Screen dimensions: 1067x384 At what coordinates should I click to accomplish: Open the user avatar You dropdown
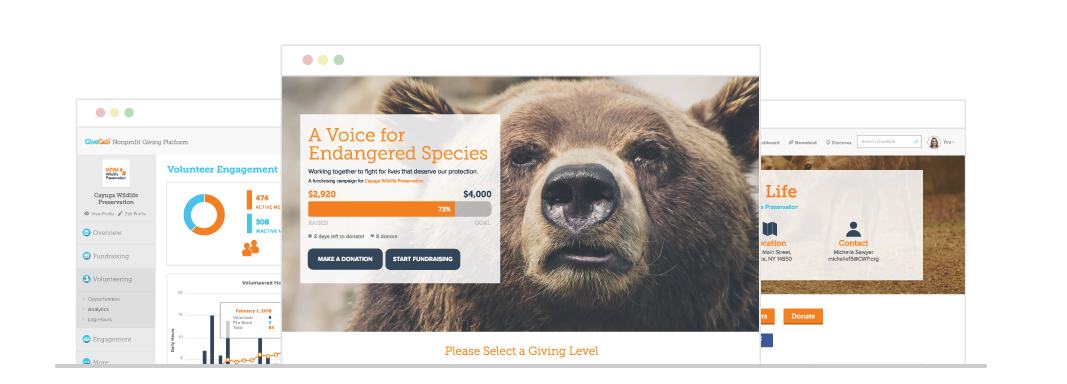(940, 142)
